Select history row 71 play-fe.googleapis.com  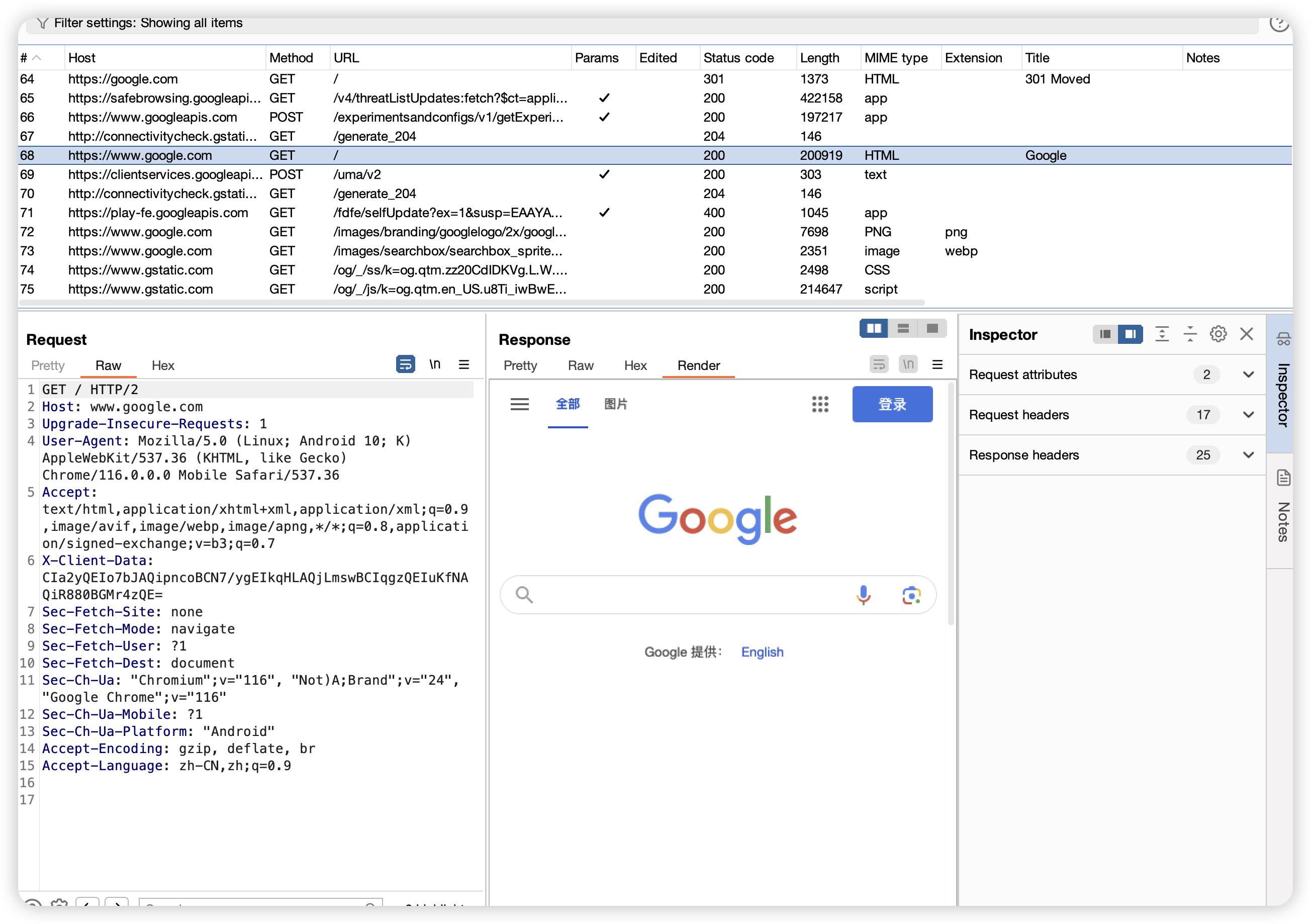point(158,213)
